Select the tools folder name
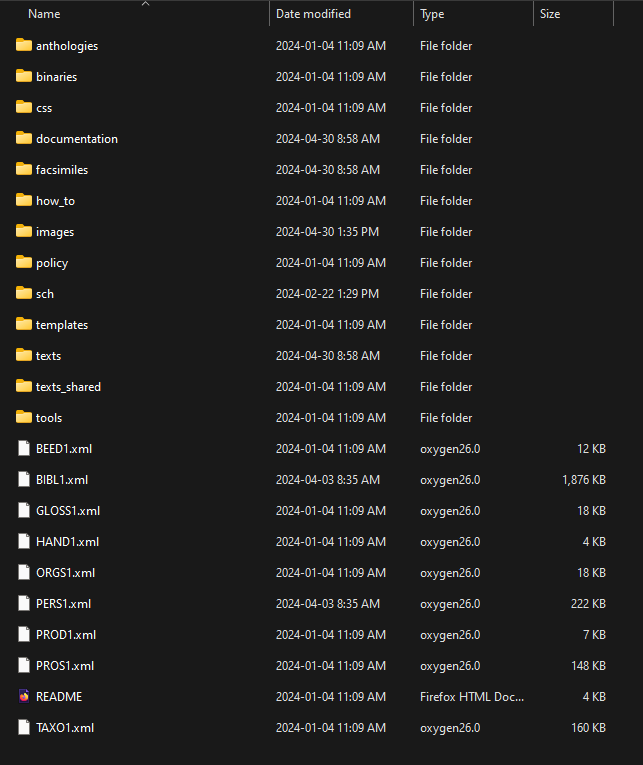Viewport: 643px width, 765px height. pyautogui.click(x=49, y=418)
